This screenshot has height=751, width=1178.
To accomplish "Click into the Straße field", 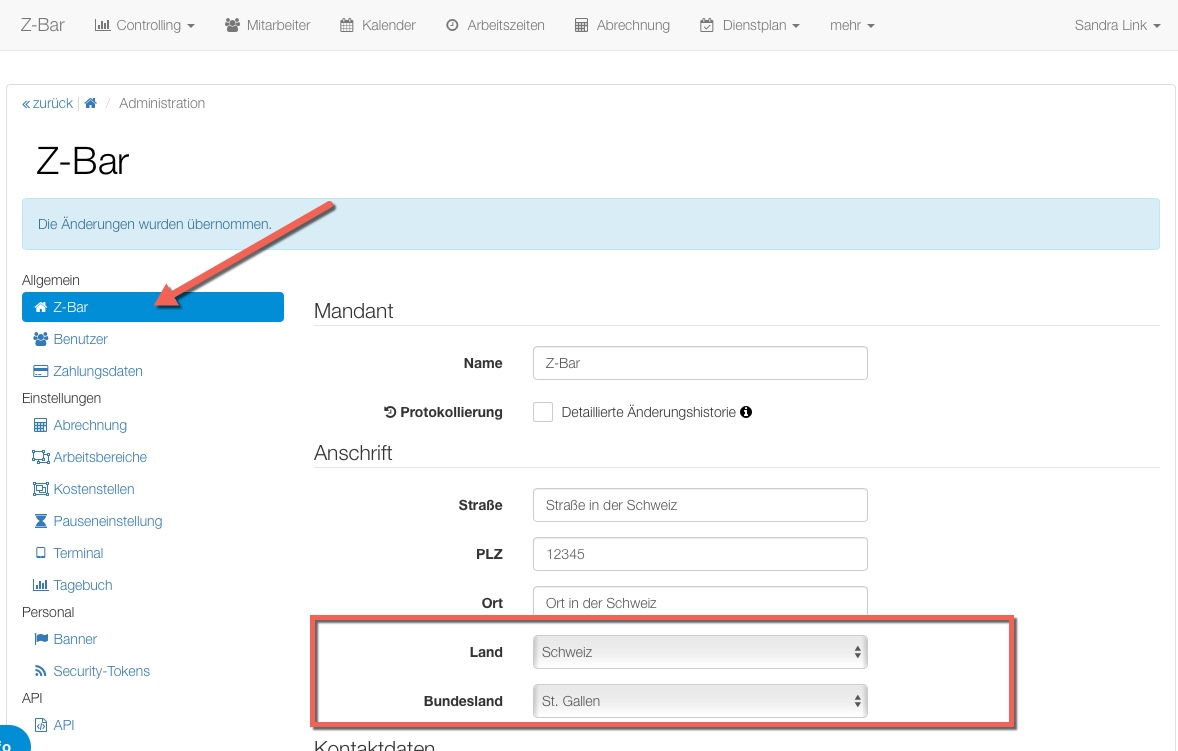I will (700, 505).
